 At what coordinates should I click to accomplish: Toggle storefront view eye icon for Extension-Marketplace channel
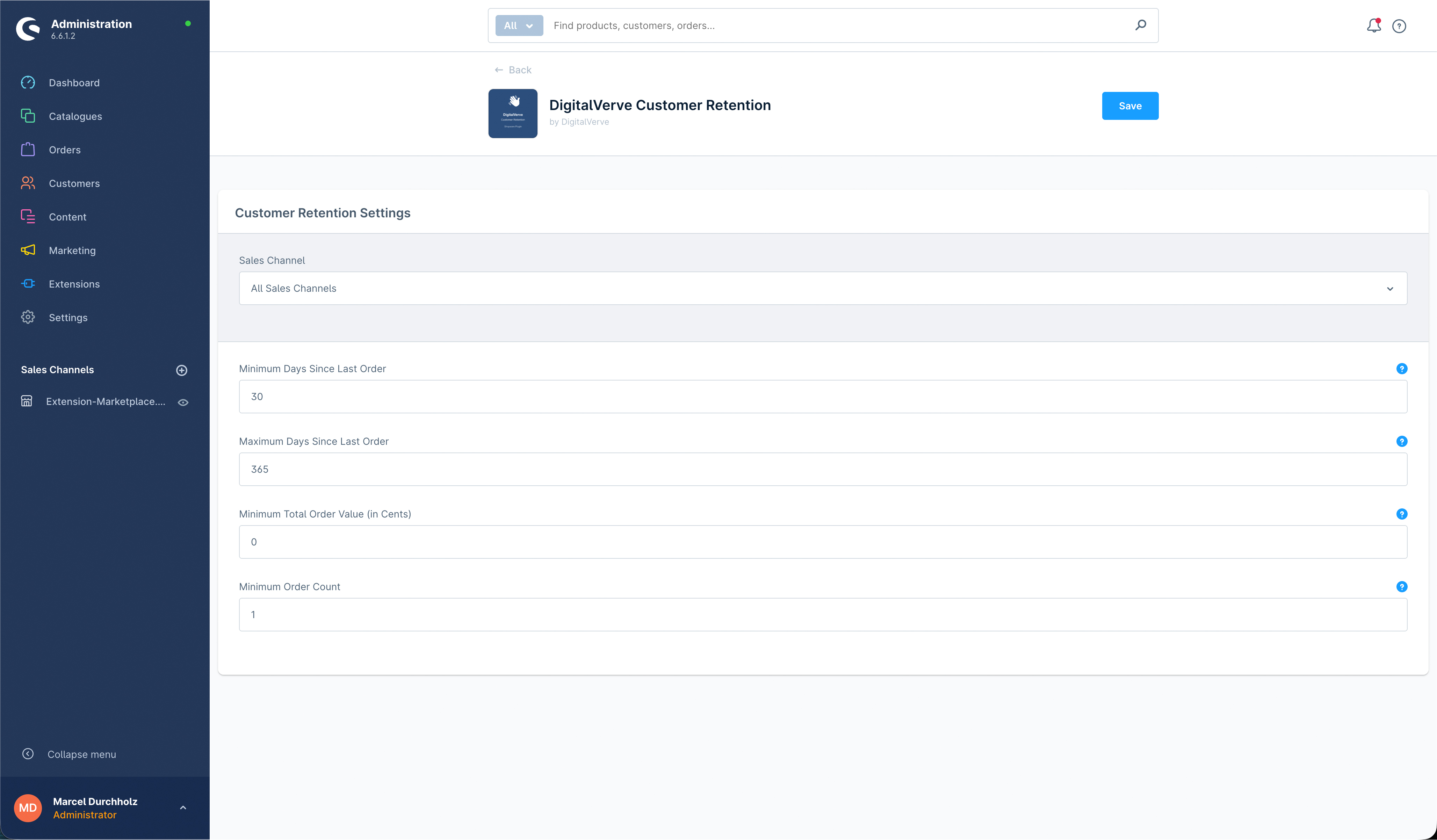pos(183,403)
